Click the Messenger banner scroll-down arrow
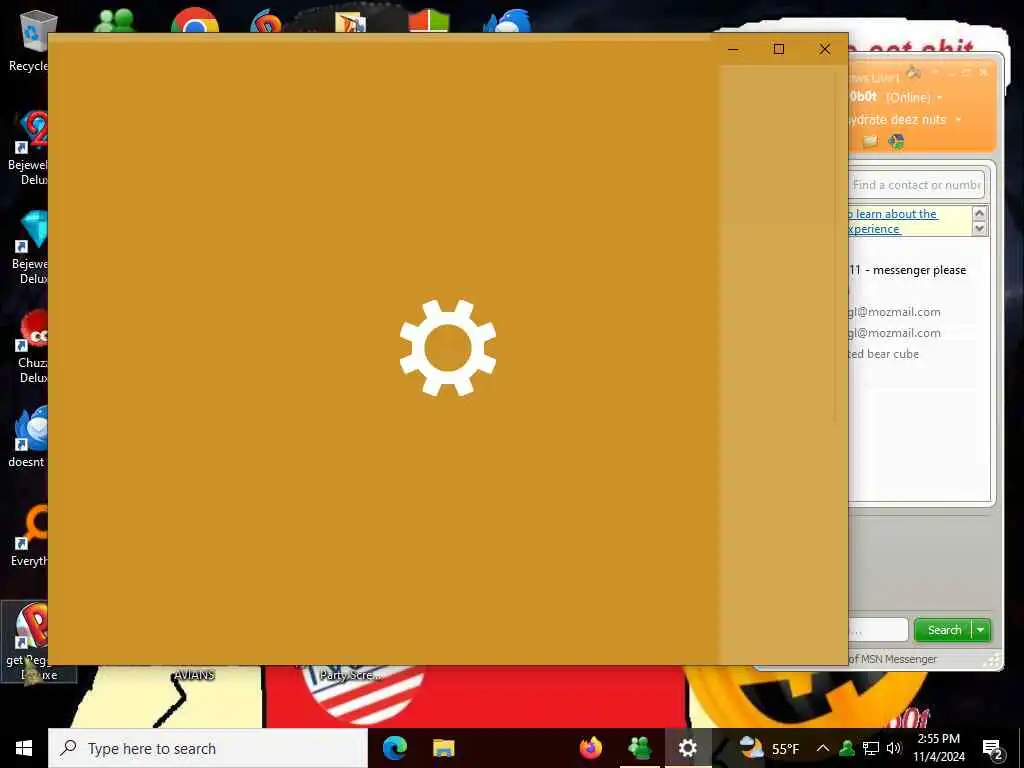The image size is (1024, 768). 979,229
